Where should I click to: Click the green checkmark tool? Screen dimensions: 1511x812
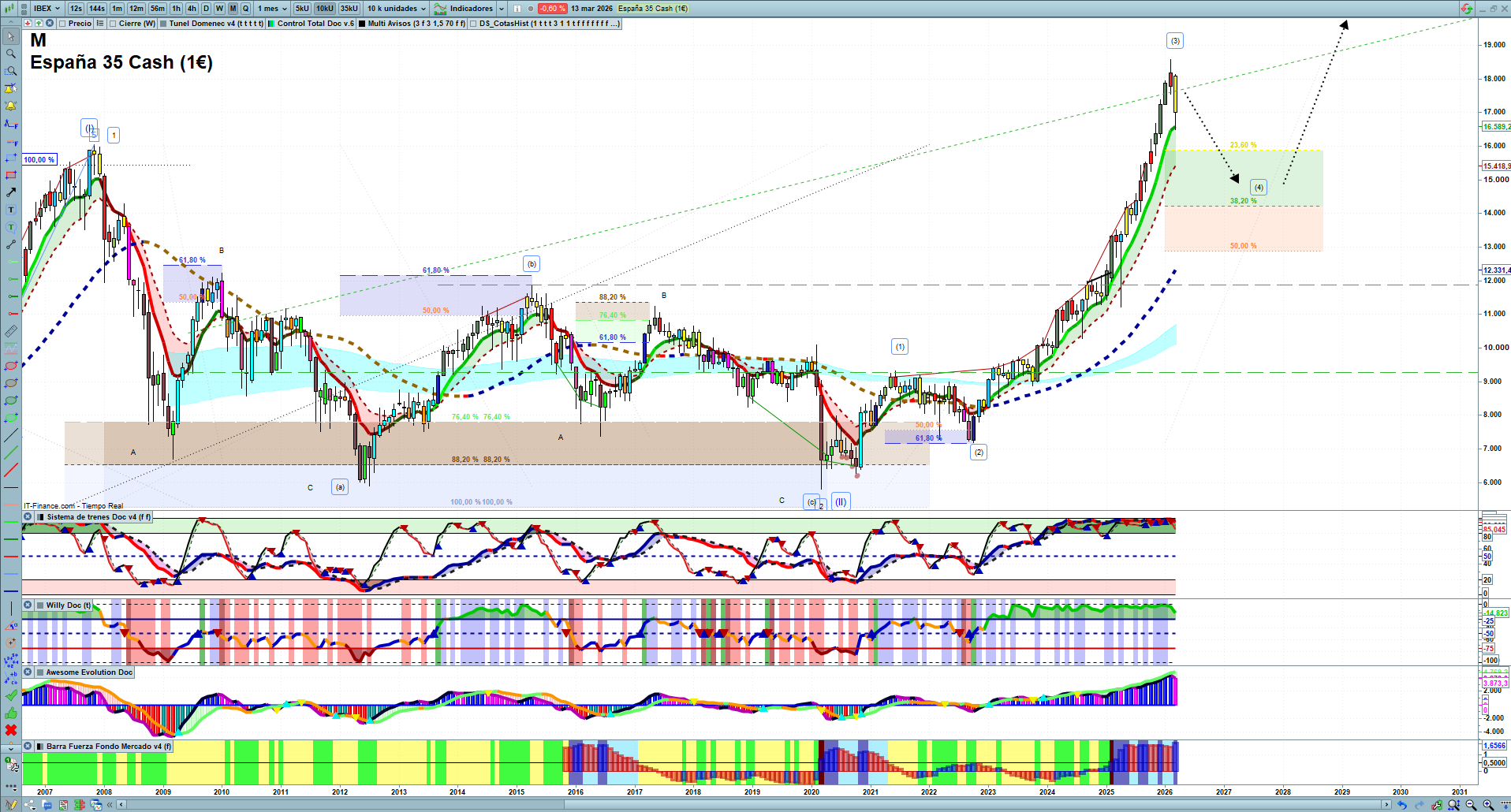11,695
